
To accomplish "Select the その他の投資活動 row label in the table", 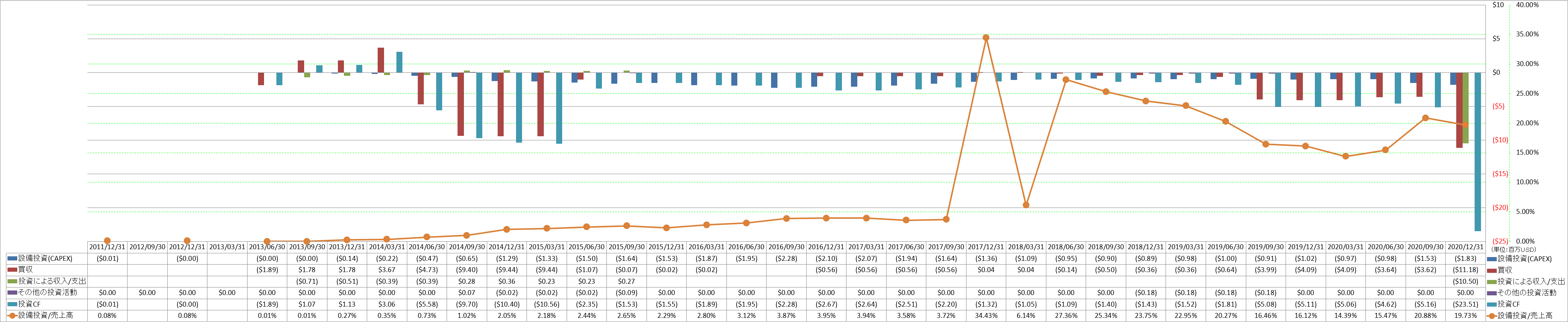I will (x=48, y=293).
